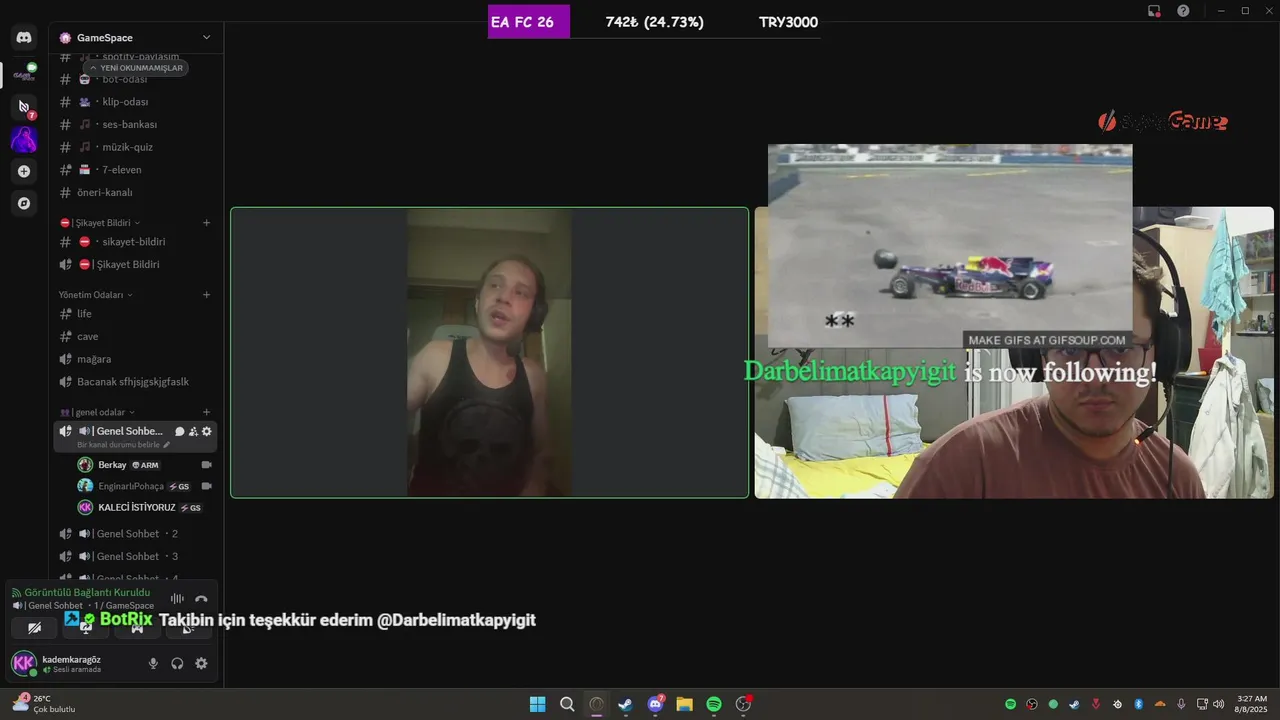The height and width of the screenshot is (720, 1280).
Task: Toggle noise suppression waveform icon
Action: [177, 598]
